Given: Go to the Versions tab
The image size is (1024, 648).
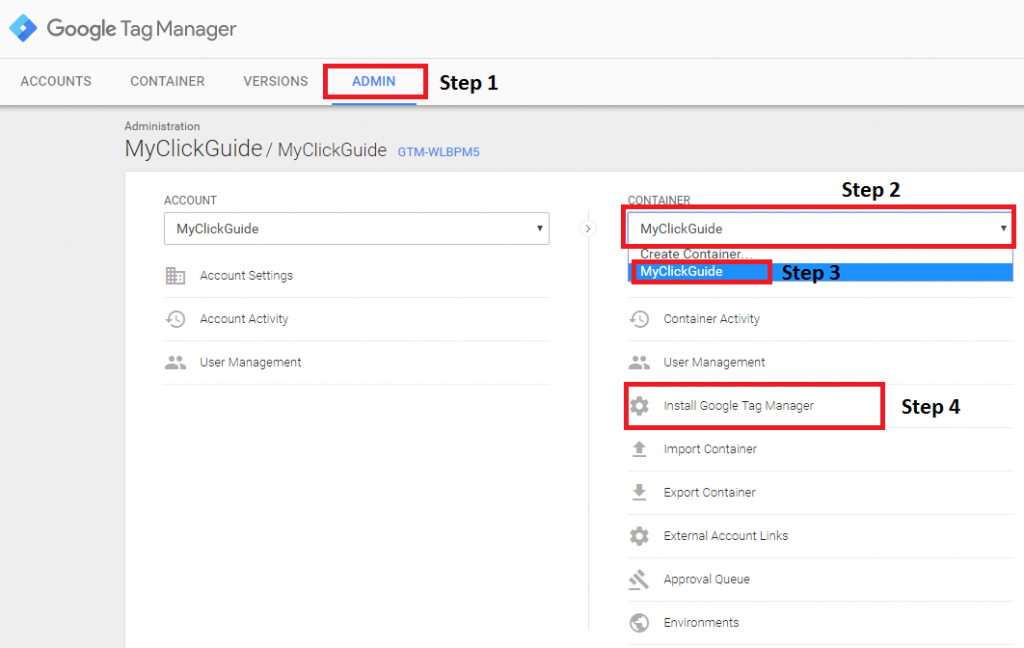Looking at the screenshot, I should 276,81.
